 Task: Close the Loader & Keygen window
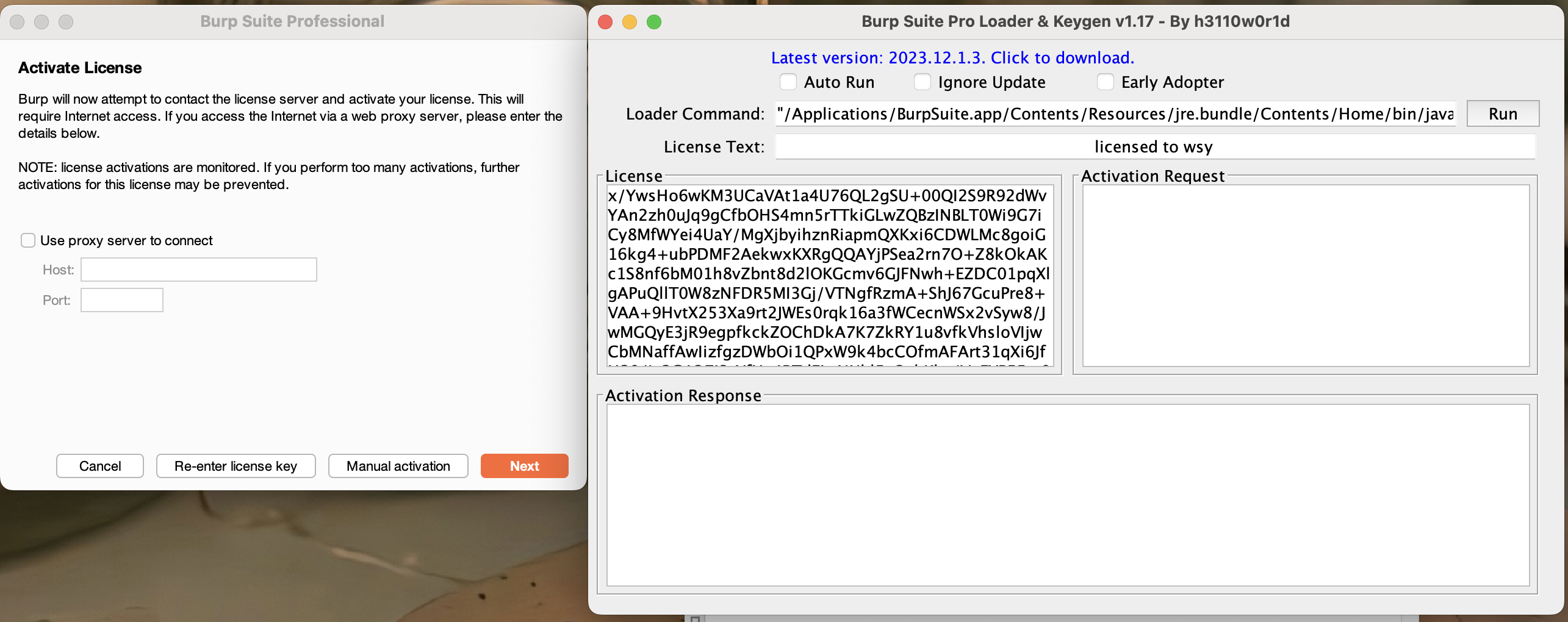[605, 22]
